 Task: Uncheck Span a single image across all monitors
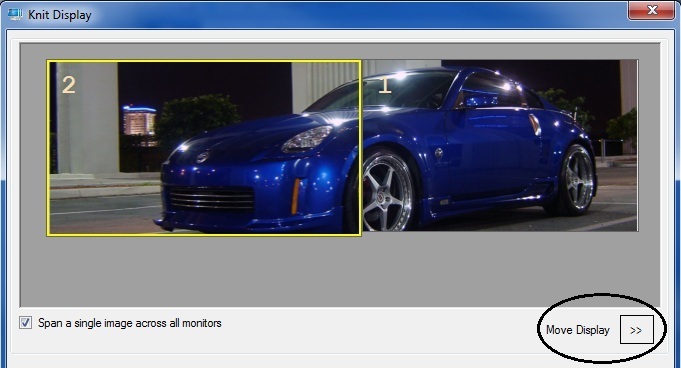[25, 323]
